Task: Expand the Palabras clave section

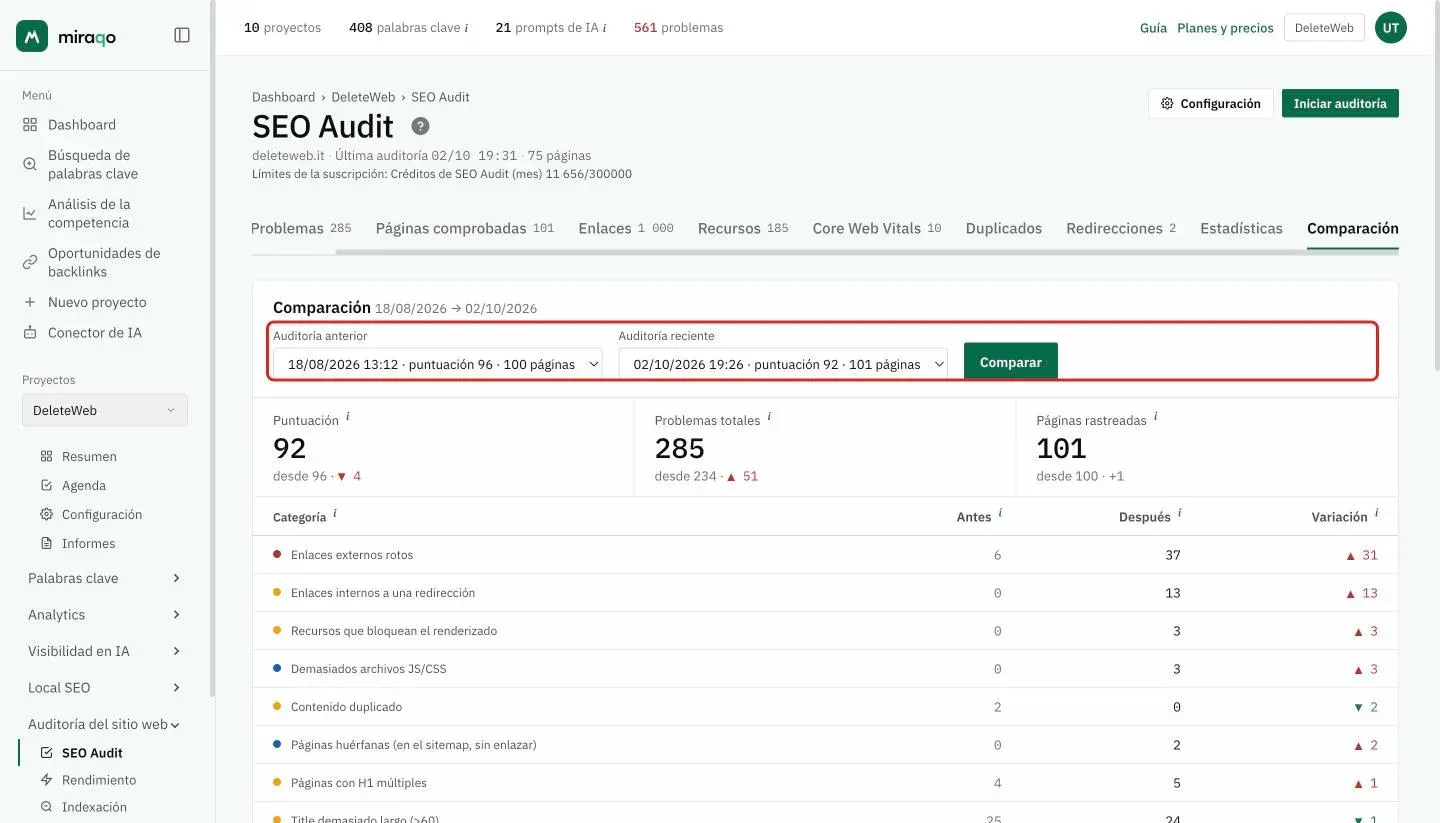Action: pyautogui.click(x=105, y=578)
